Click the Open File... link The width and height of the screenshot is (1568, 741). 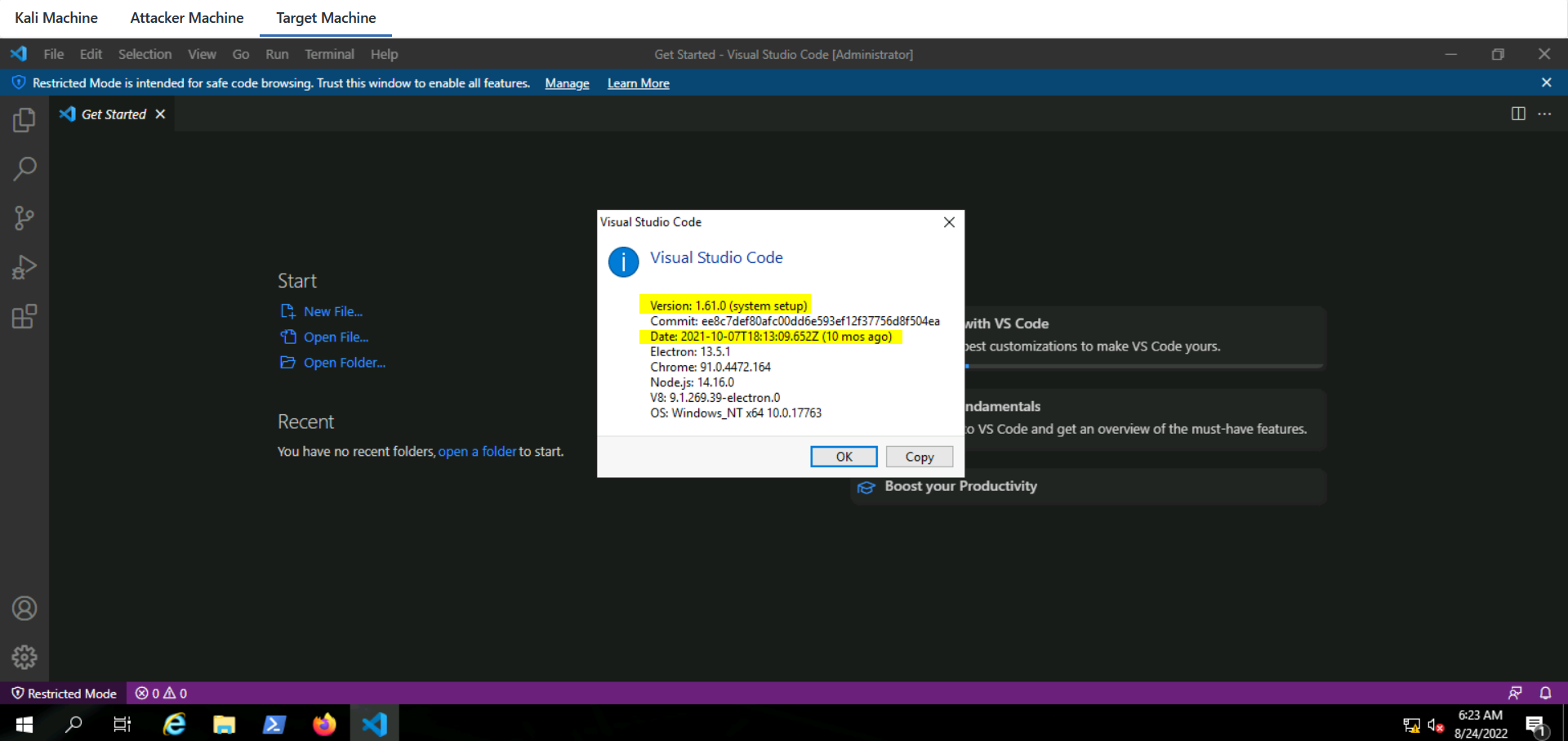click(336, 337)
